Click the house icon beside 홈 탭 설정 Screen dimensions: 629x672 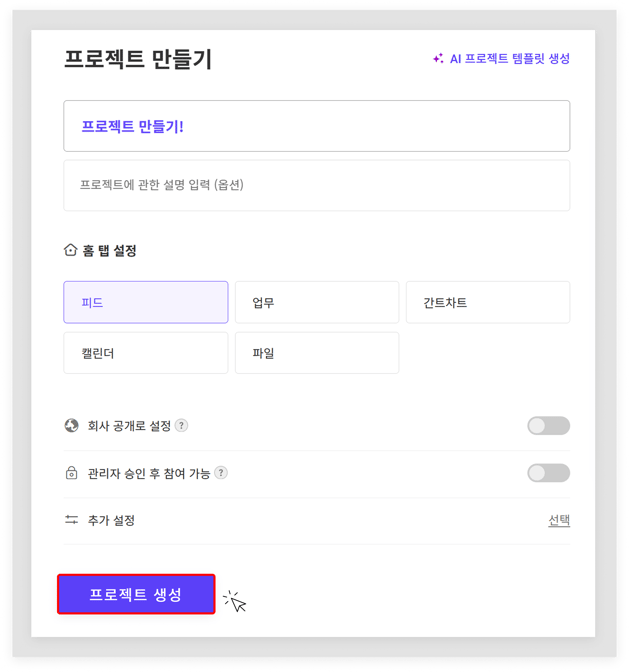tap(71, 250)
